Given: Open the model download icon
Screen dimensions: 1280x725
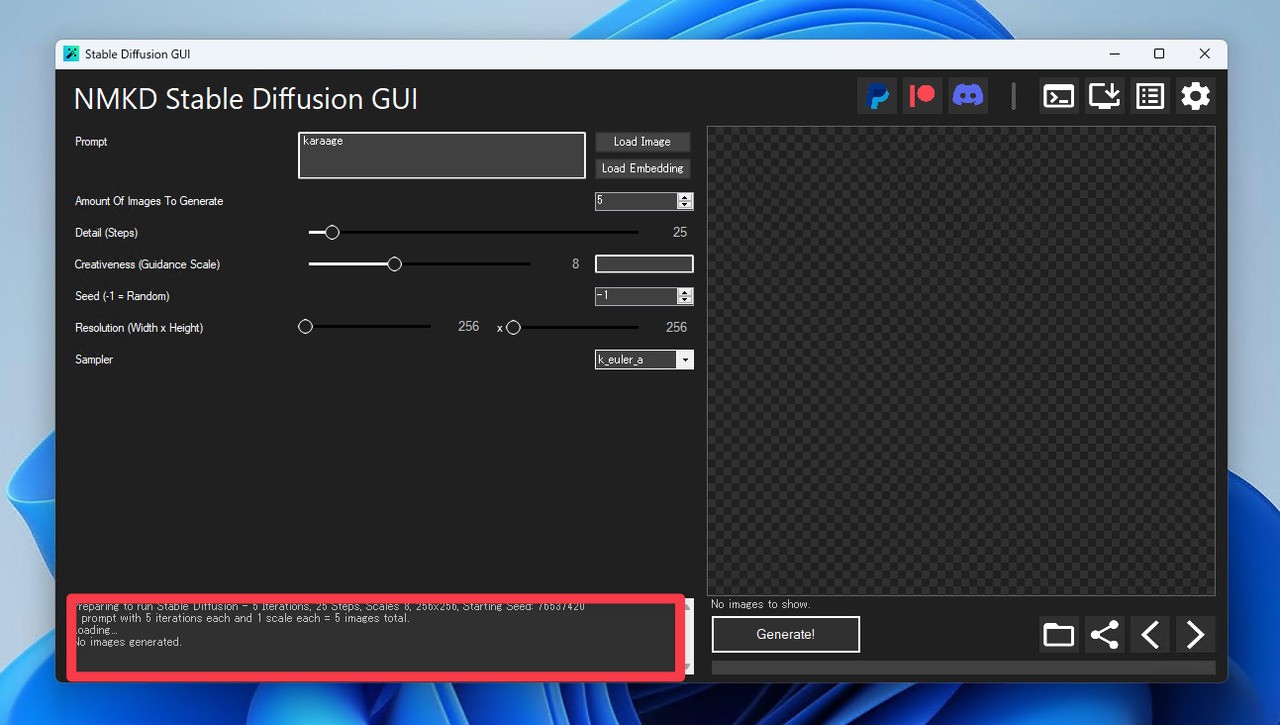Looking at the screenshot, I should tap(1104, 95).
